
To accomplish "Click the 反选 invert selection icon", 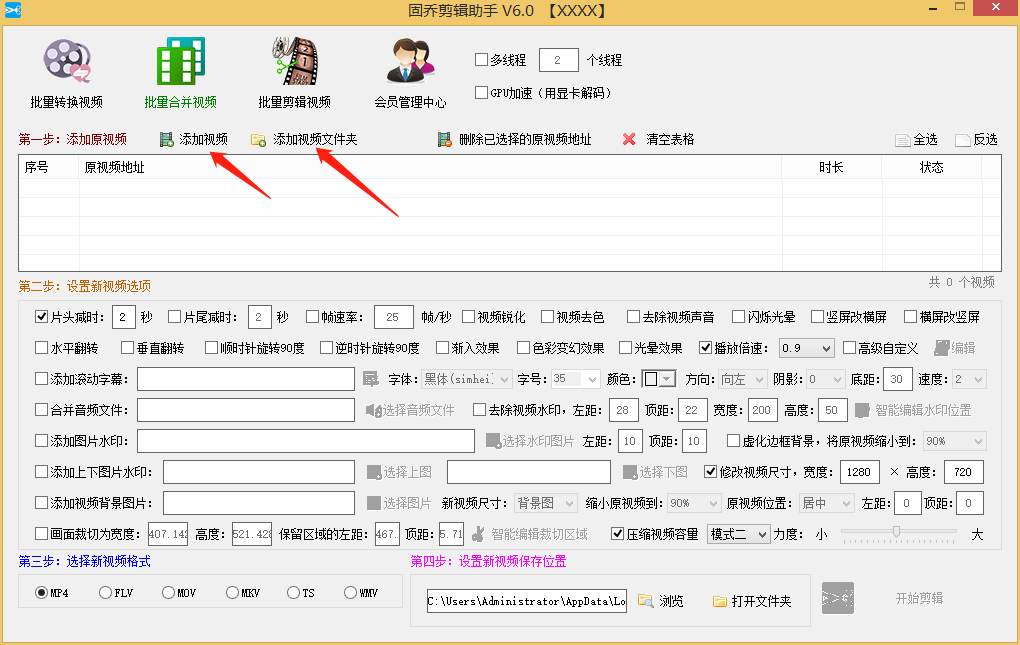I will 963,140.
